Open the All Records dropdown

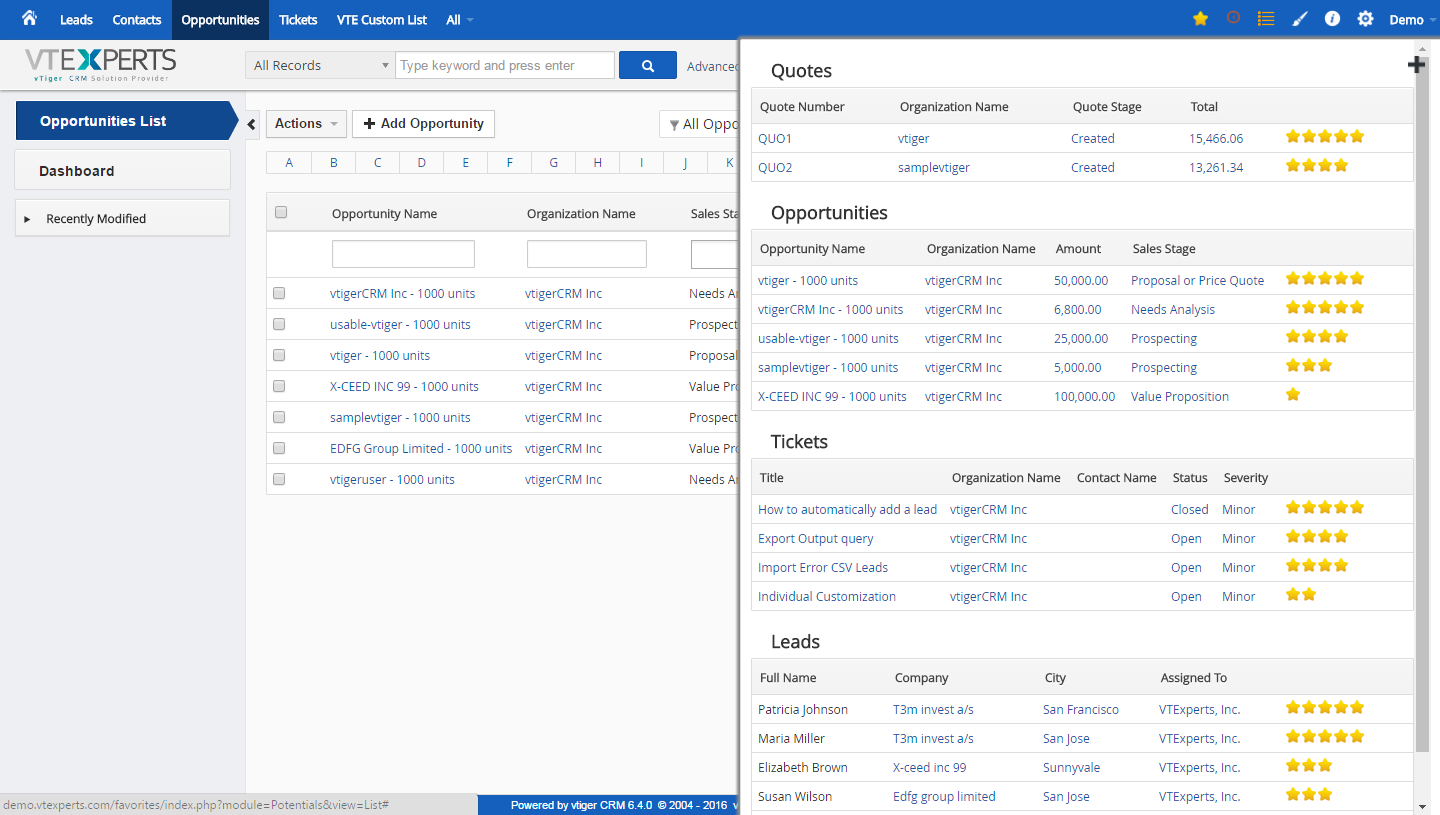pyautogui.click(x=320, y=65)
